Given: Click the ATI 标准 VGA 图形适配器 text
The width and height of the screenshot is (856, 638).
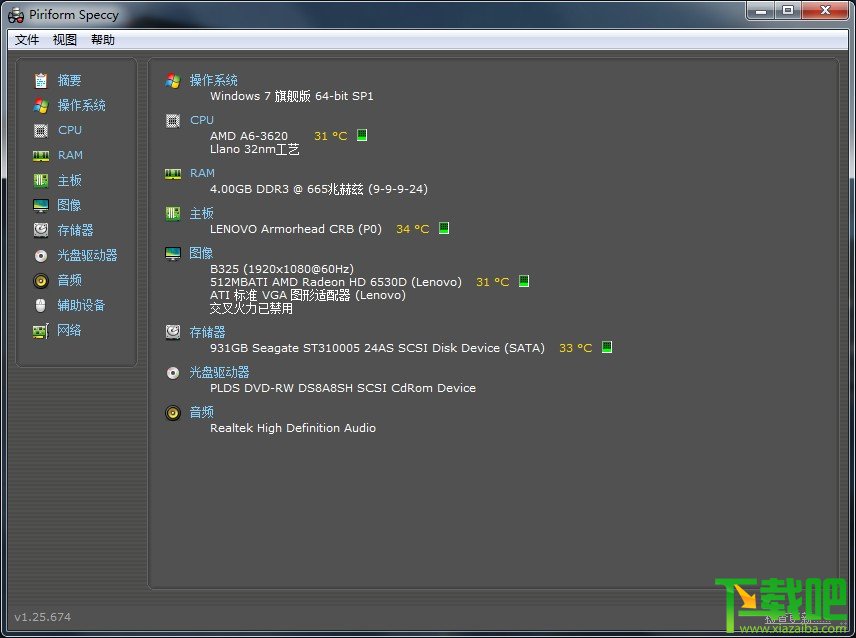Looking at the screenshot, I should point(308,295).
